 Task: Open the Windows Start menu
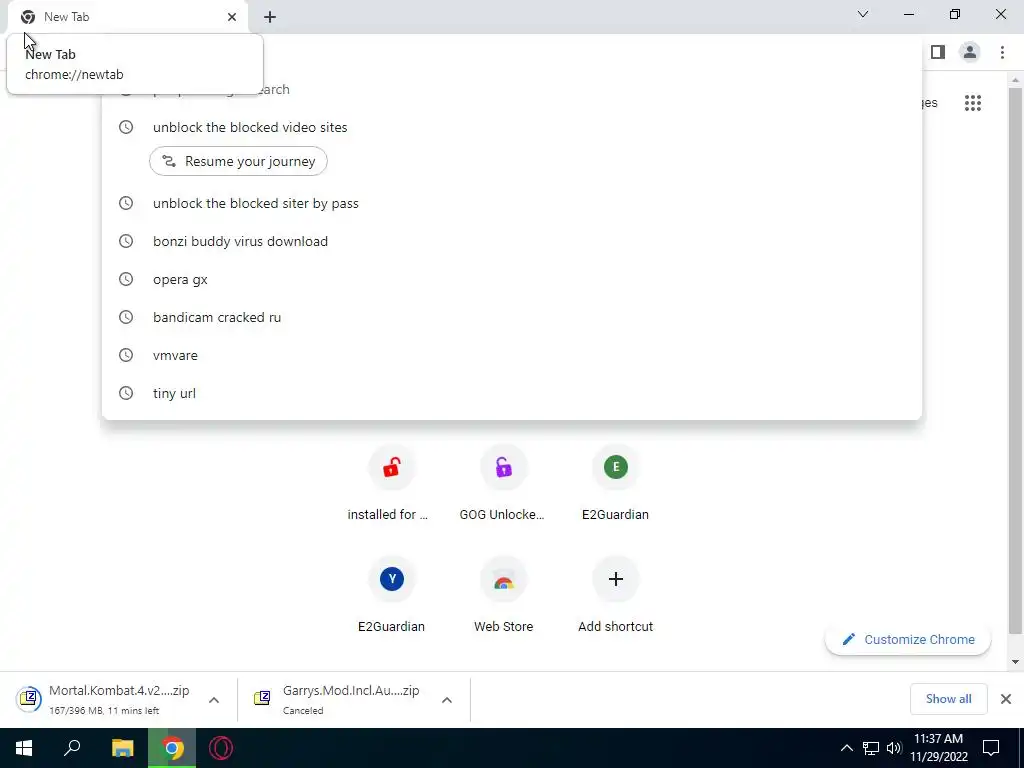pos(24,748)
